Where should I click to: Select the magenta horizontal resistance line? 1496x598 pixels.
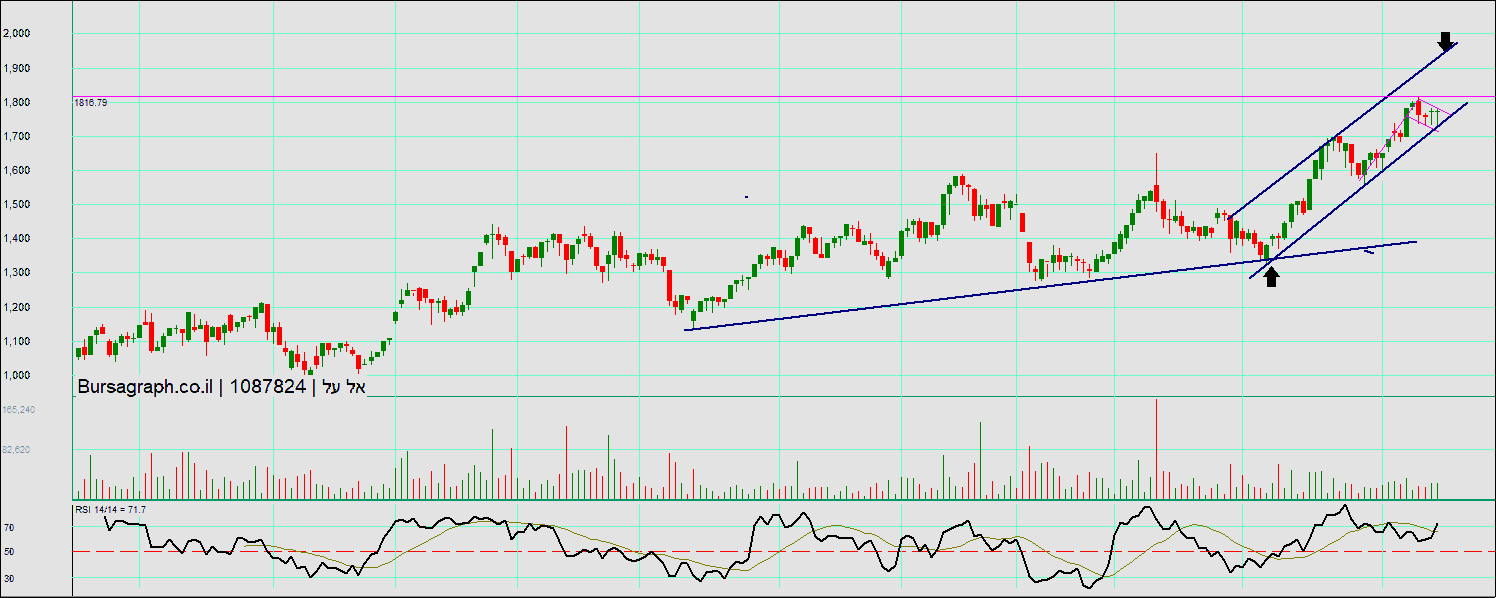point(784,97)
